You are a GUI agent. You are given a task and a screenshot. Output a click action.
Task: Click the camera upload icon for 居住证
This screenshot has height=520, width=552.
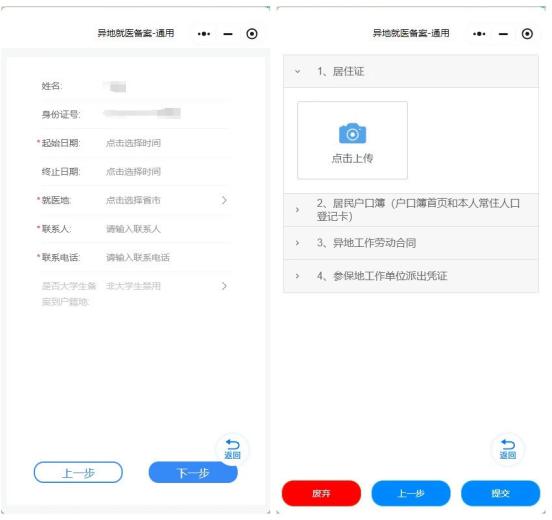(352, 134)
